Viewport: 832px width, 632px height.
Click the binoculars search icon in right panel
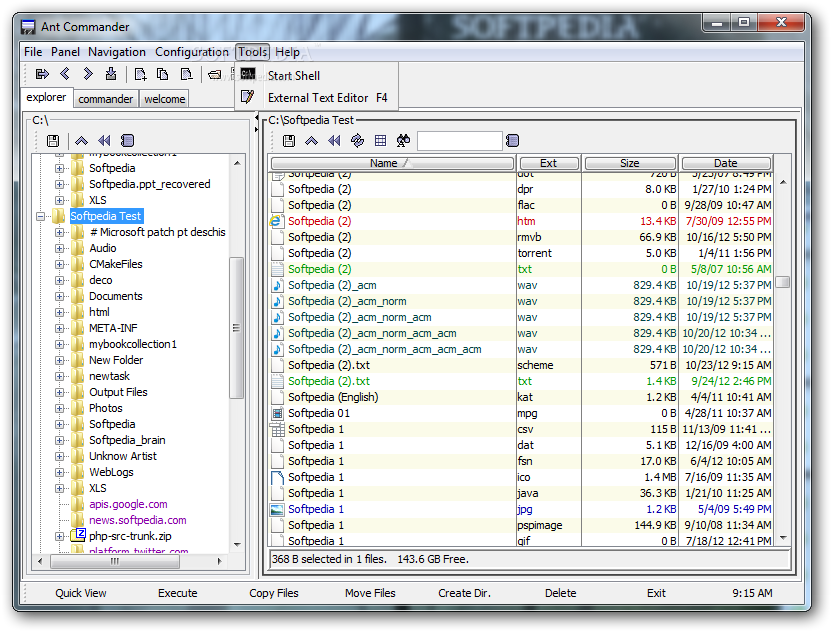click(x=403, y=141)
